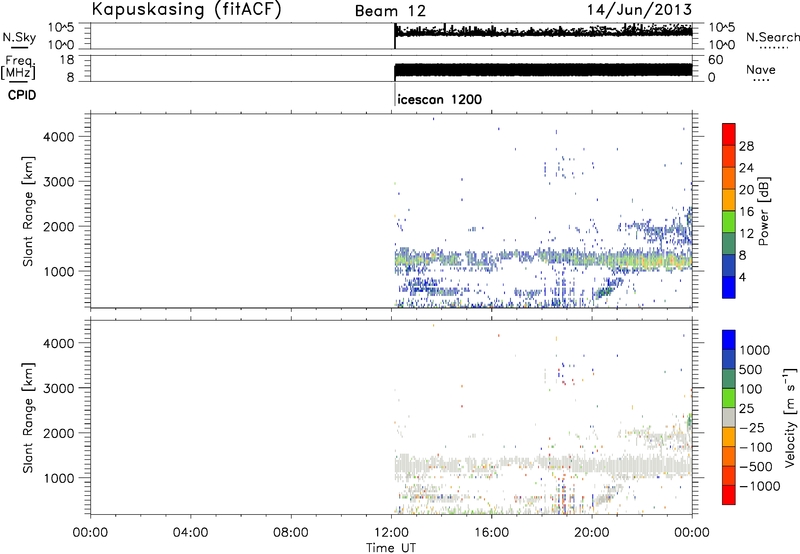Viewport: 800px width, 554px height.
Task: Click the 'Slant Range [km]' label of velocity panel
Action: (x=28, y=418)
